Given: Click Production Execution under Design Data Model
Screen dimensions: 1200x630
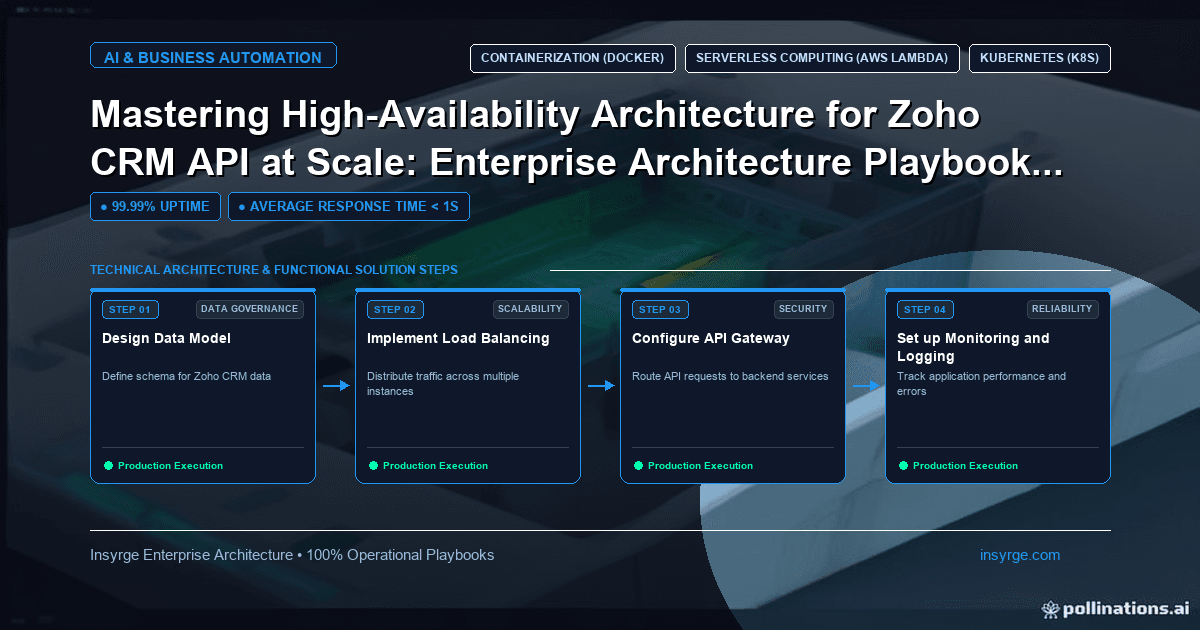Looking at the screenshot, I should 170,466.
